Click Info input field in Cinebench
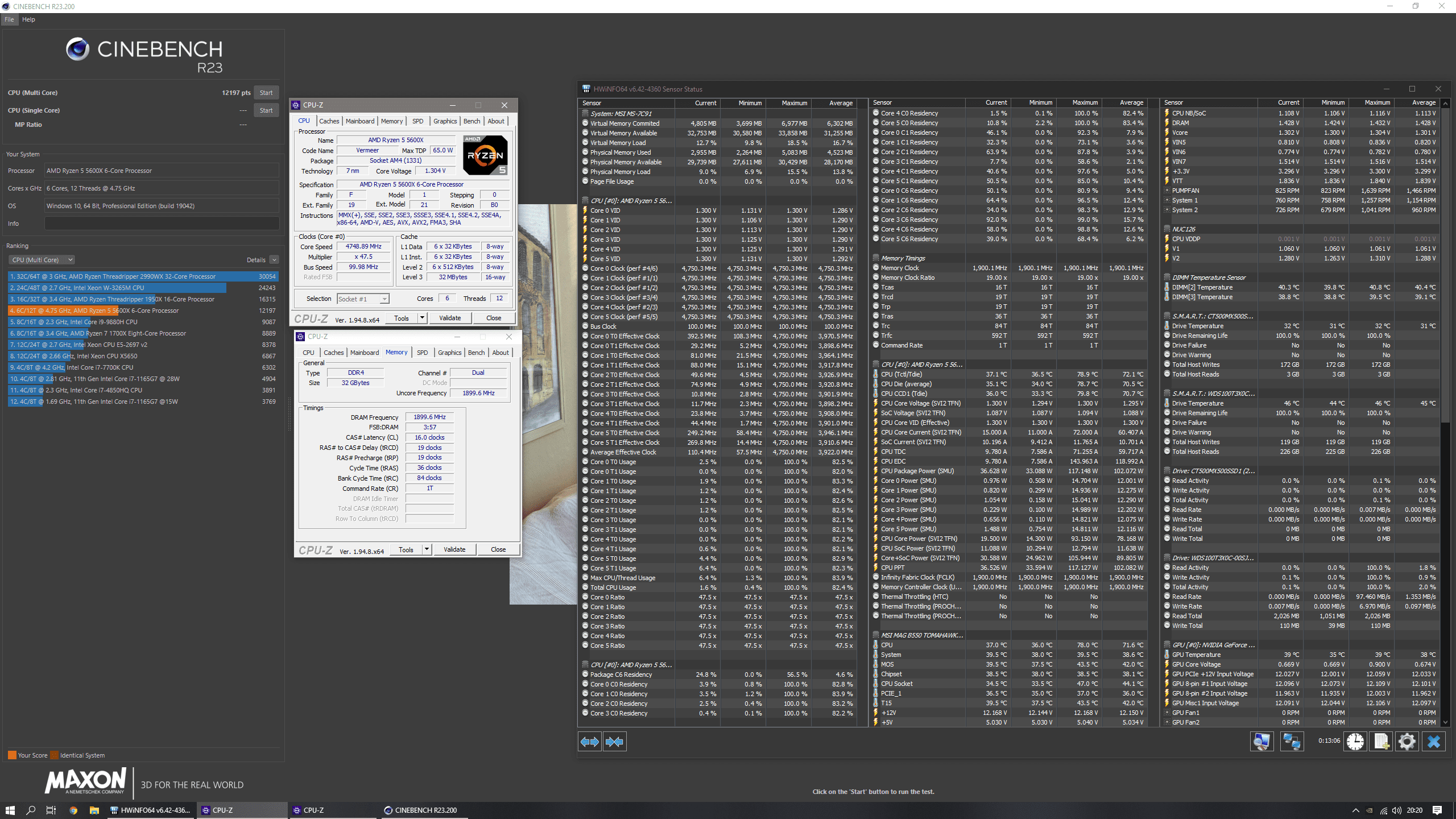The image size is (1456, 819). [x=162, y=224]
